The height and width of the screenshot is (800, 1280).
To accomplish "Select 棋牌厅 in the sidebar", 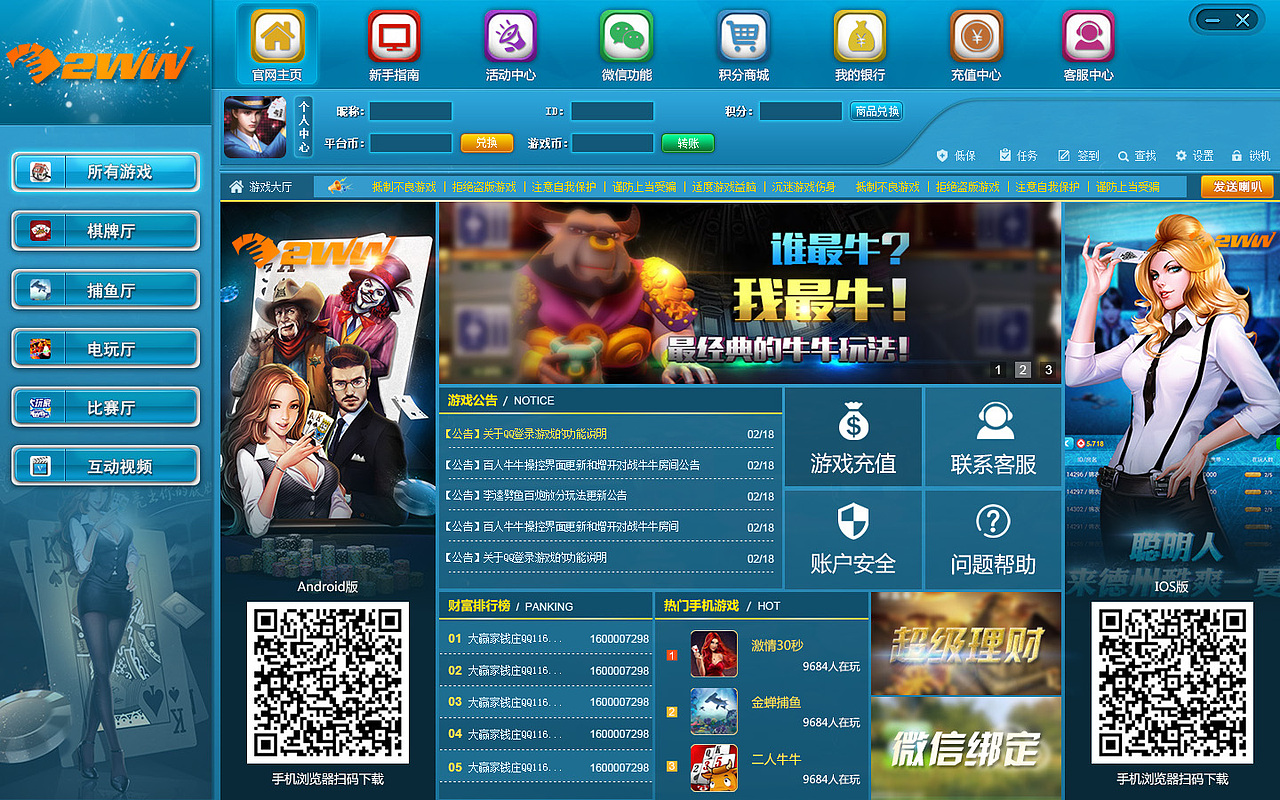I will (x=105, y=232).
